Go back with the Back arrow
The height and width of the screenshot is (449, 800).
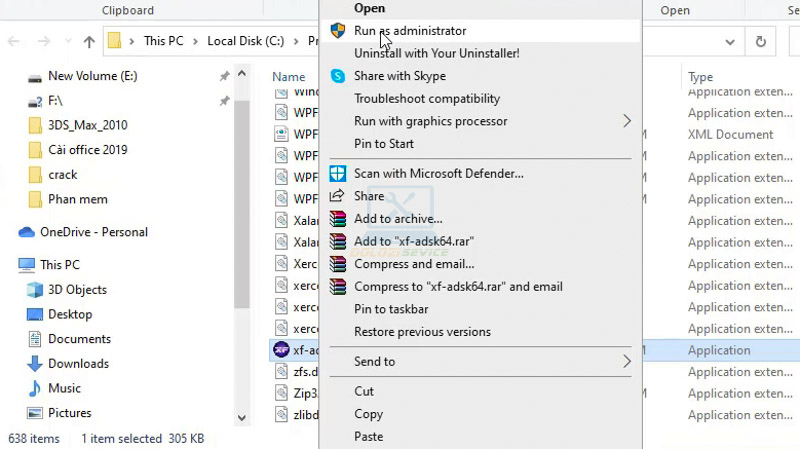tap(14, 41)
